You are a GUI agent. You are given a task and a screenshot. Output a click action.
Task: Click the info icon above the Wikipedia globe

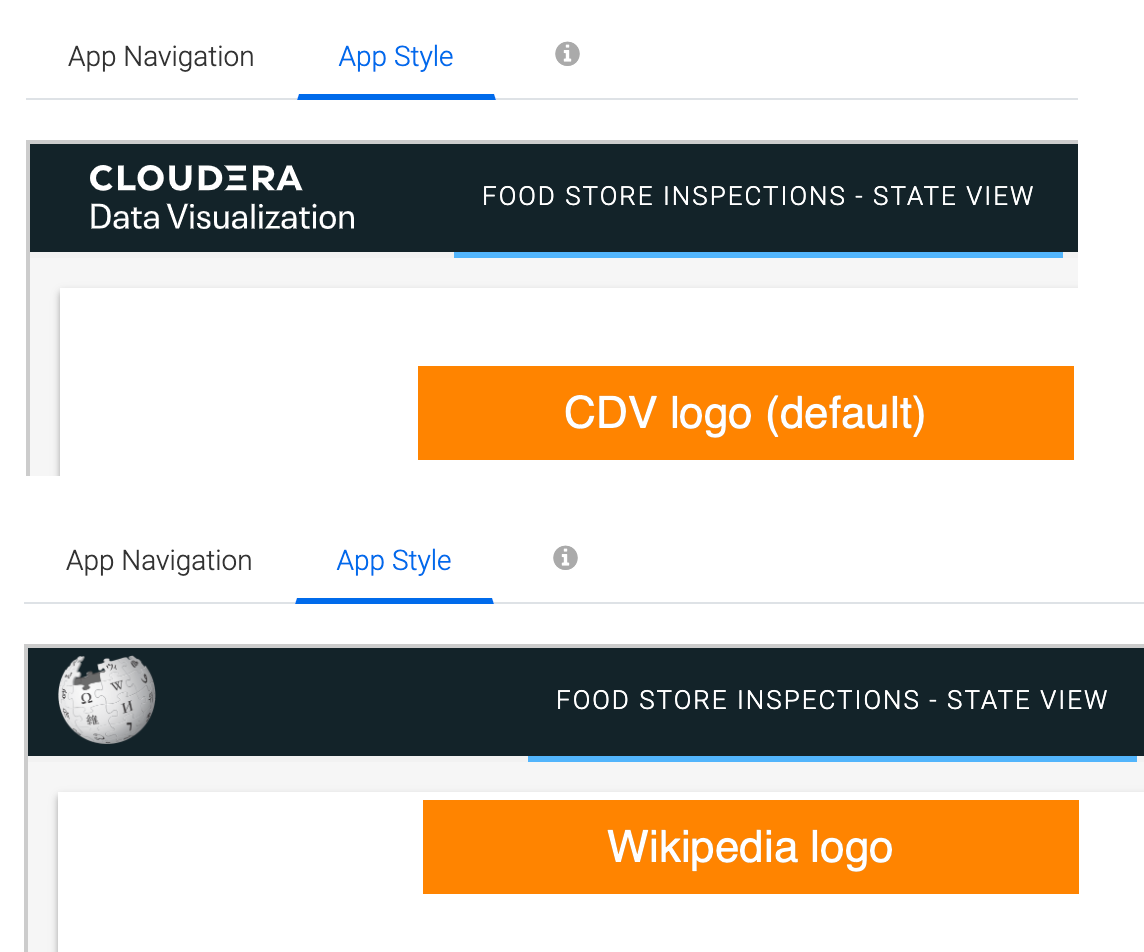pyautogui.click(x=565, y=558)
